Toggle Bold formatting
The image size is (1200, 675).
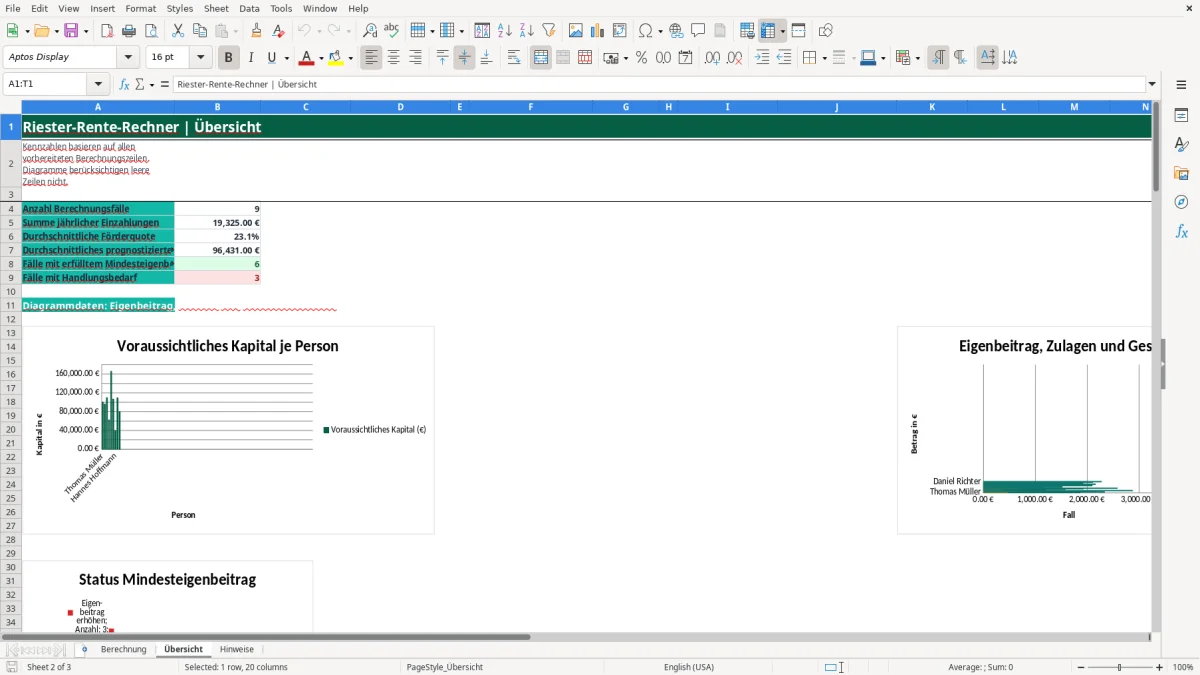point(229,58)
